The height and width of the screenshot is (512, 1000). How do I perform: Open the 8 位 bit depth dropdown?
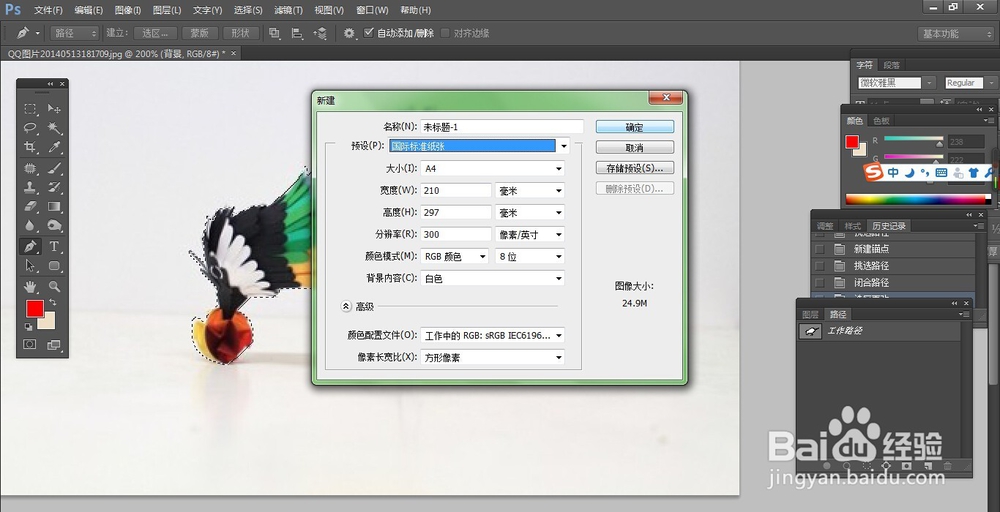coord(529,256)
